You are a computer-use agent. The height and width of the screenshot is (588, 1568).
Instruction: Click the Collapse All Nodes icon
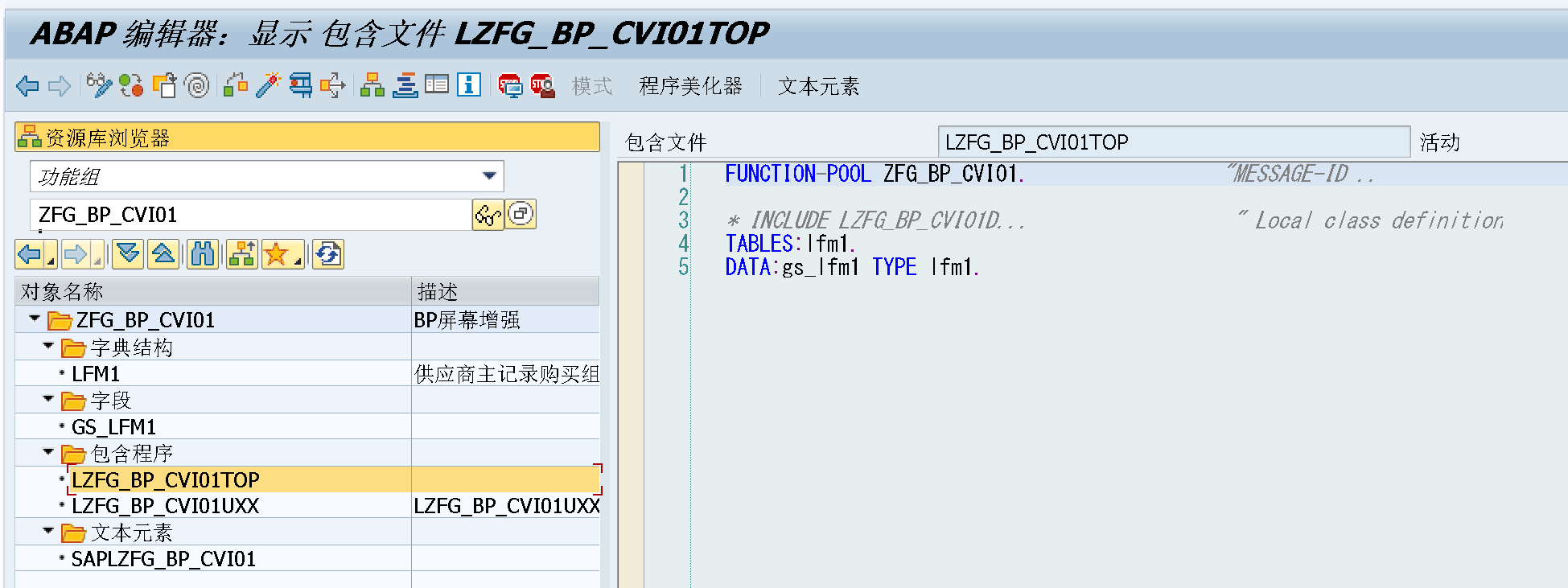pos(163,255)
